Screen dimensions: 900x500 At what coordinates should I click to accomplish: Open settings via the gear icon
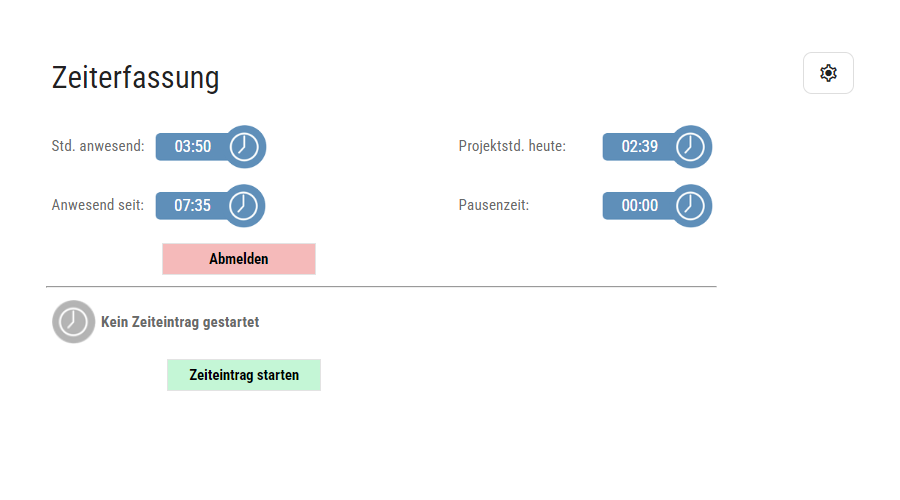coord(828,73)
